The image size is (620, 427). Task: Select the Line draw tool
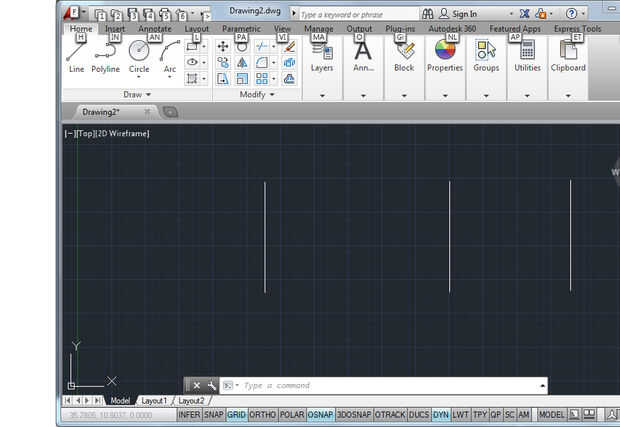click(76, 59)
